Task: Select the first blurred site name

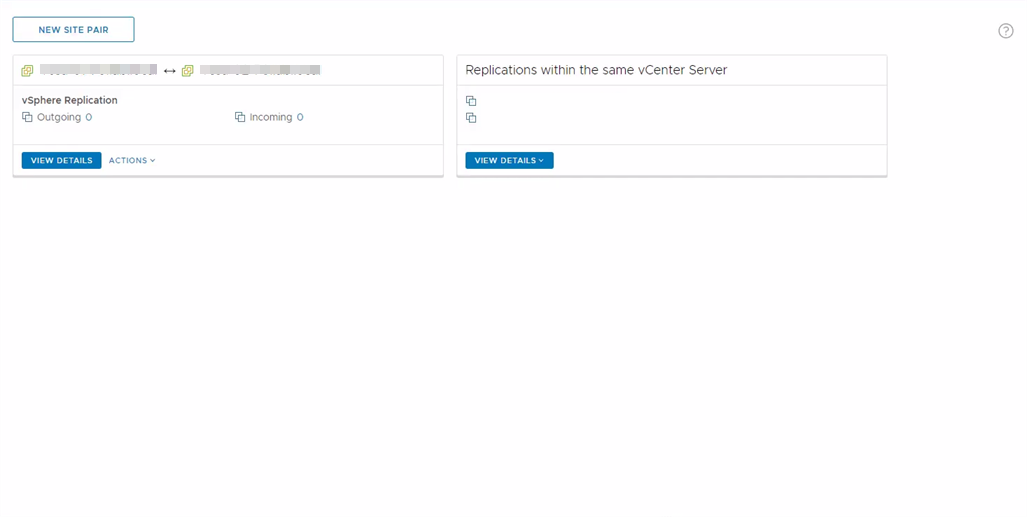Action: point(98,70)
